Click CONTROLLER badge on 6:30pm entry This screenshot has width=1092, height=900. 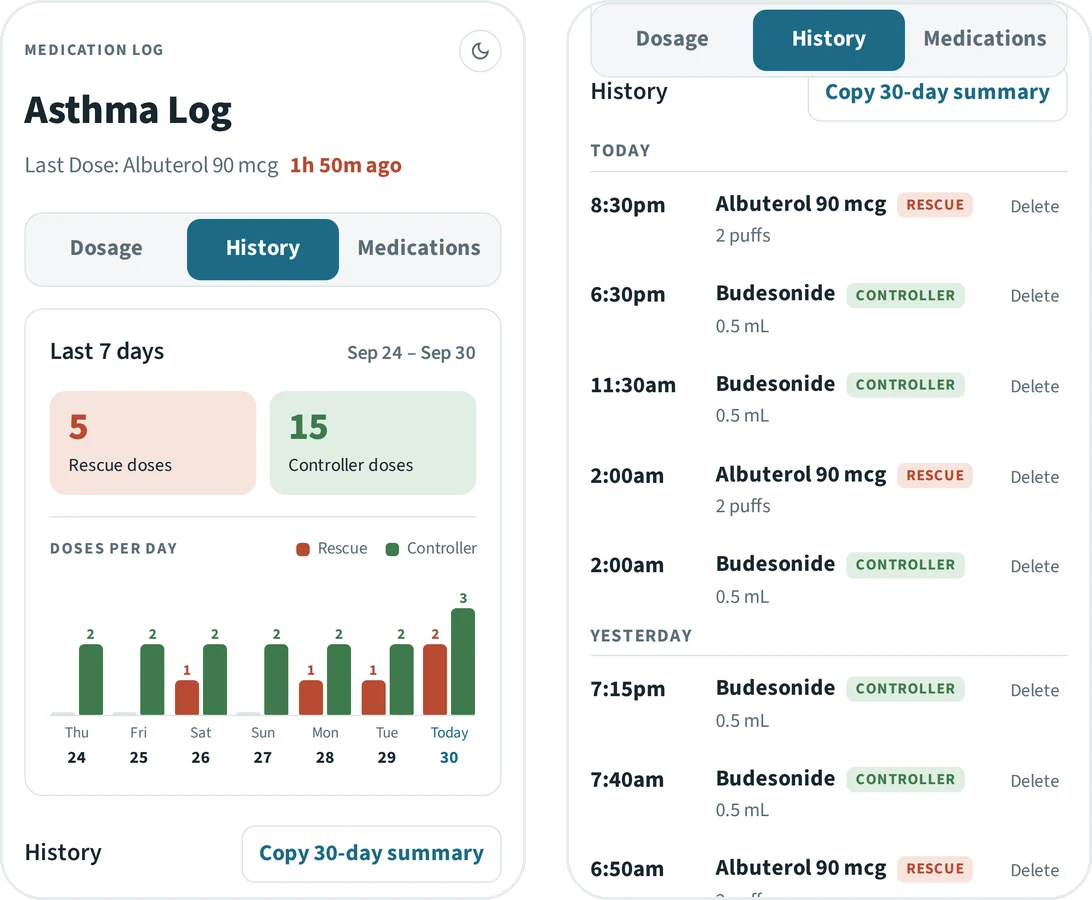(905, 295)
